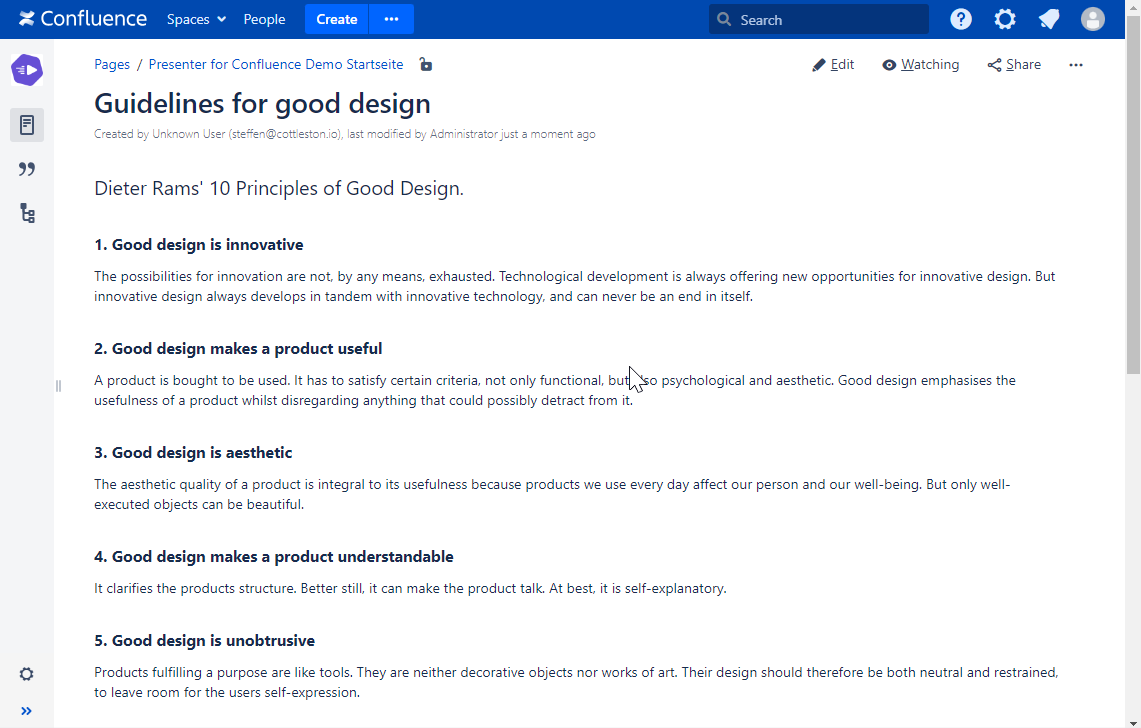Open notifications with the bell icon
The height and width of the screenshot is (728, 1141).
[1048, 19]
